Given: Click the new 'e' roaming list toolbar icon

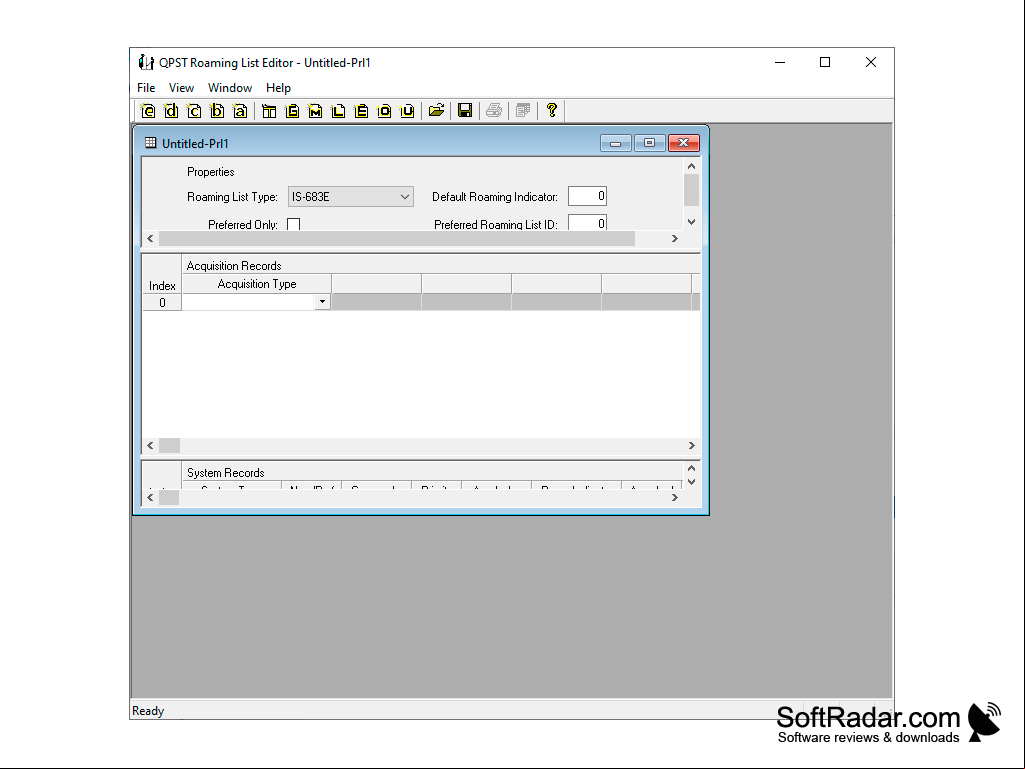Looking at the screenshot, I should [148, 111].
